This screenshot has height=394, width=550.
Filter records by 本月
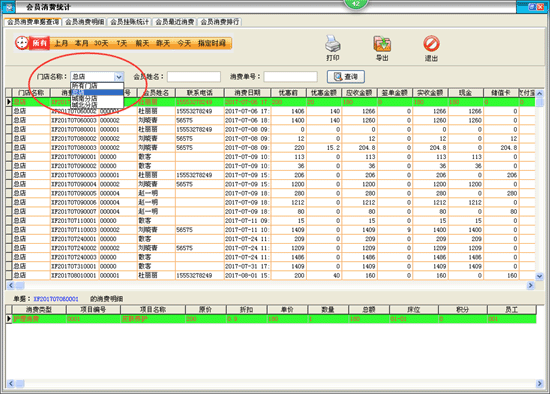tap(81, 43)
